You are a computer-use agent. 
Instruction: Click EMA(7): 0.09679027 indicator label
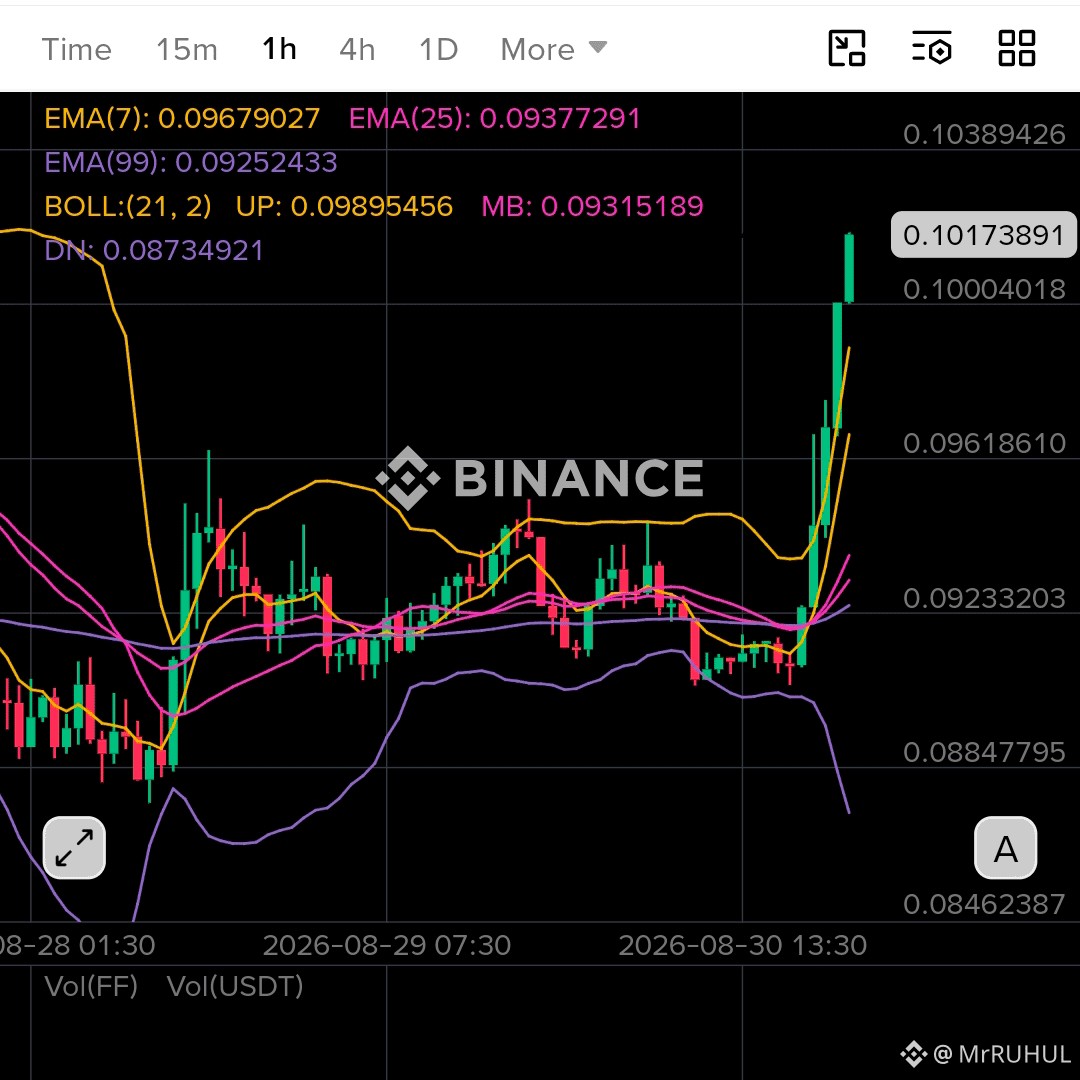tap(182, 118)
